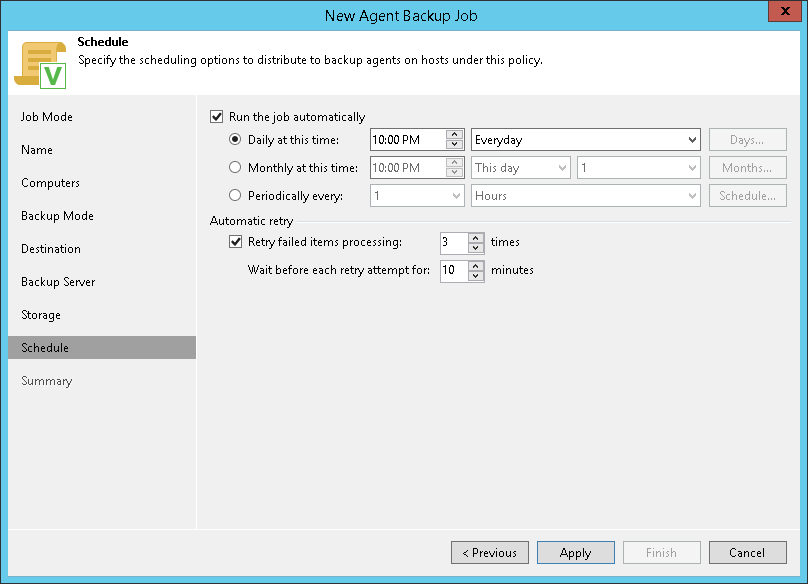
Task: Go back with the Previous button
Action: tap(489, 553)
